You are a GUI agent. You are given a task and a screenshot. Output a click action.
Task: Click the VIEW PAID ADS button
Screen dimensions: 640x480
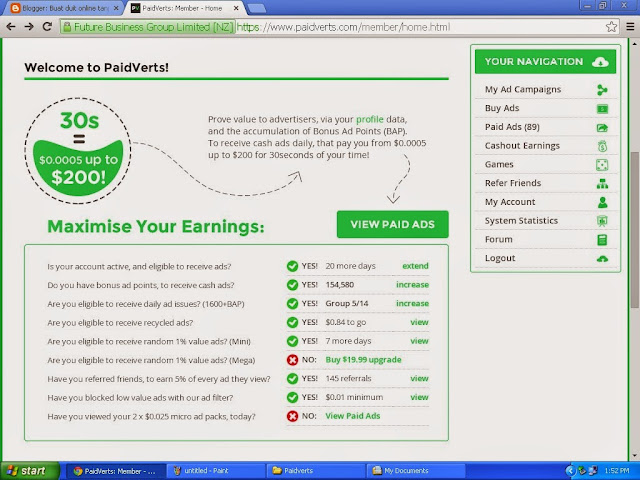(393, 224)
